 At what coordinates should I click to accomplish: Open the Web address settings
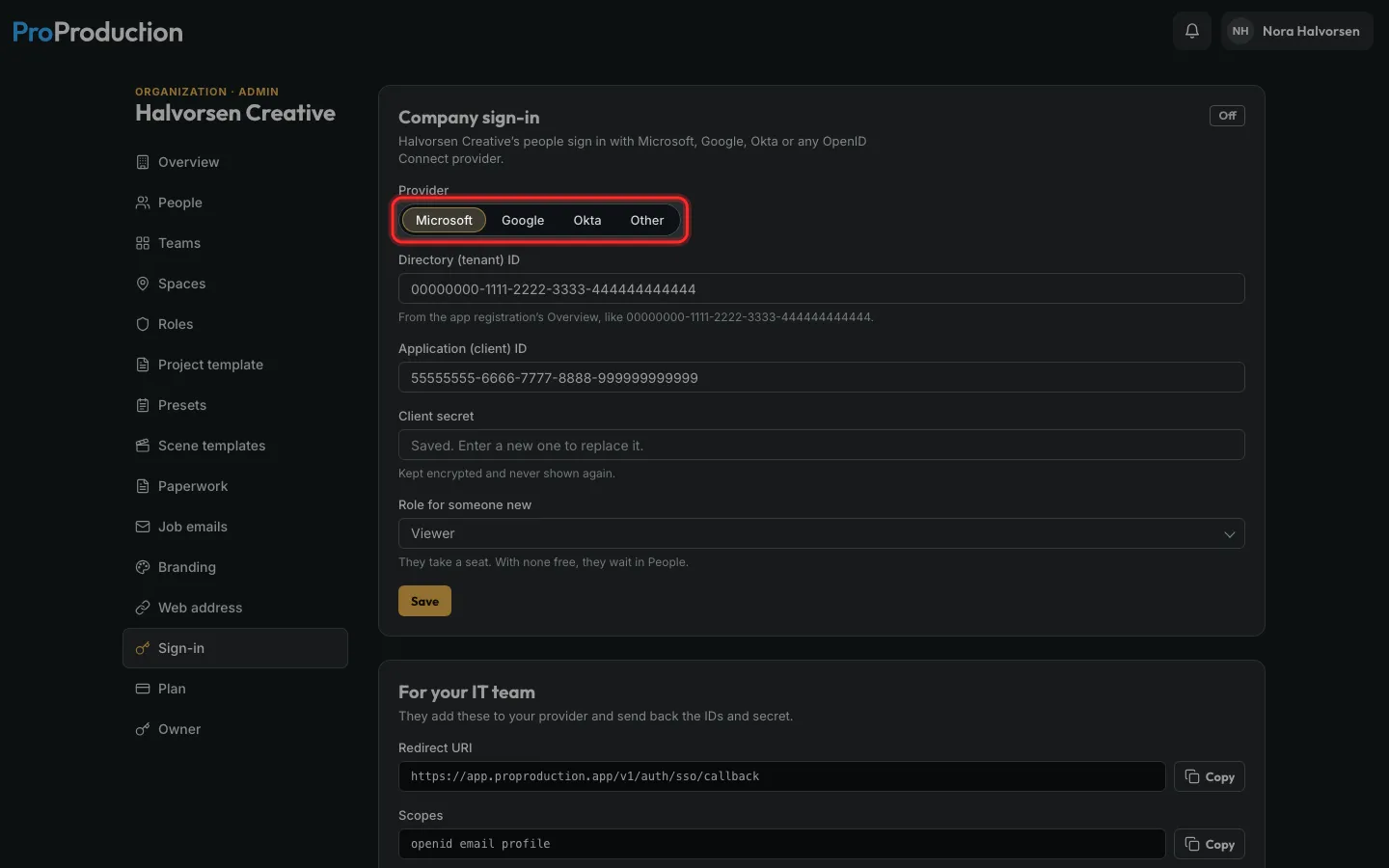point(235,608)
